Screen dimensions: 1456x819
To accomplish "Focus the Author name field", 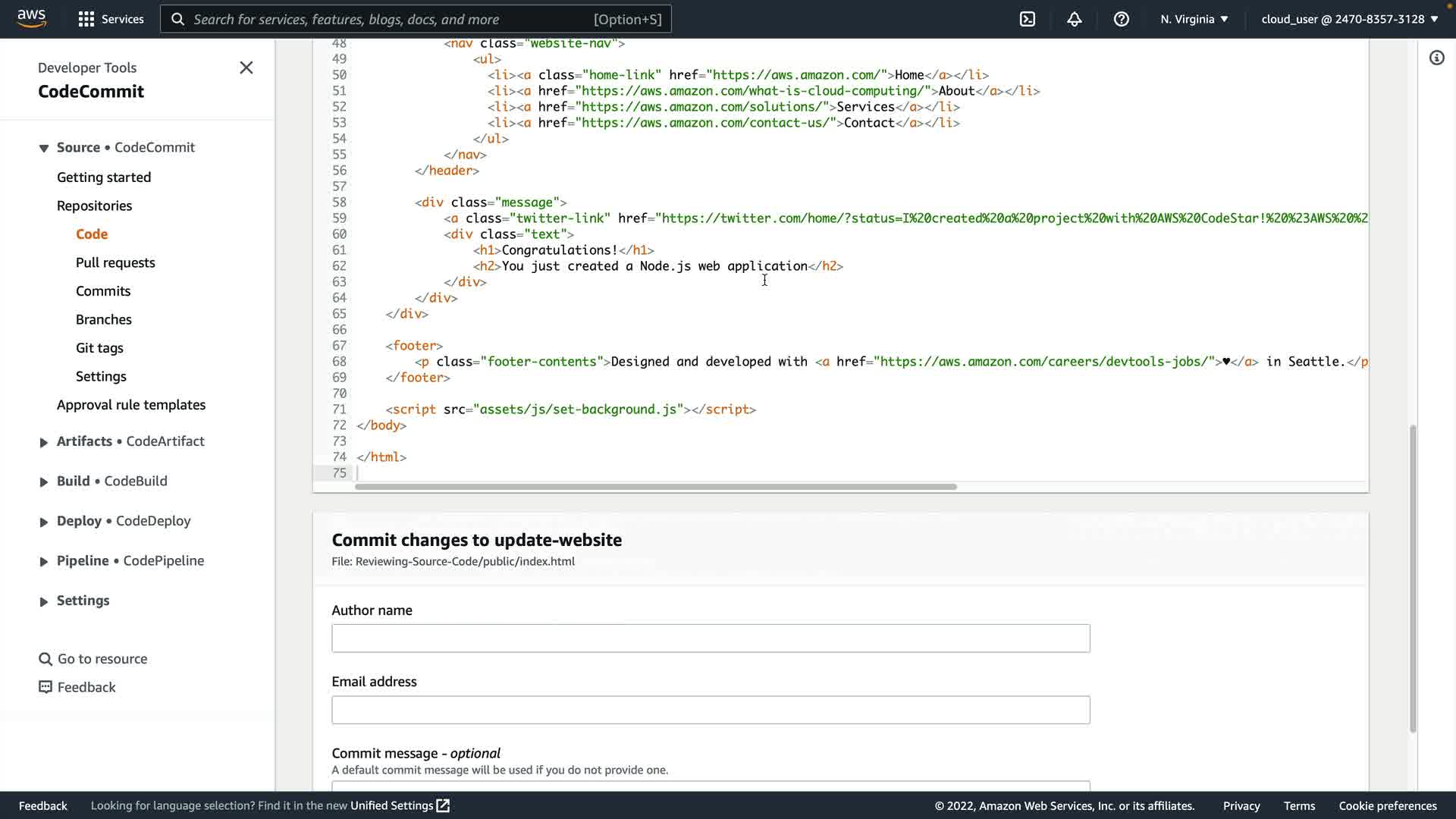I will pyautogui.click(x=711, y=639).
